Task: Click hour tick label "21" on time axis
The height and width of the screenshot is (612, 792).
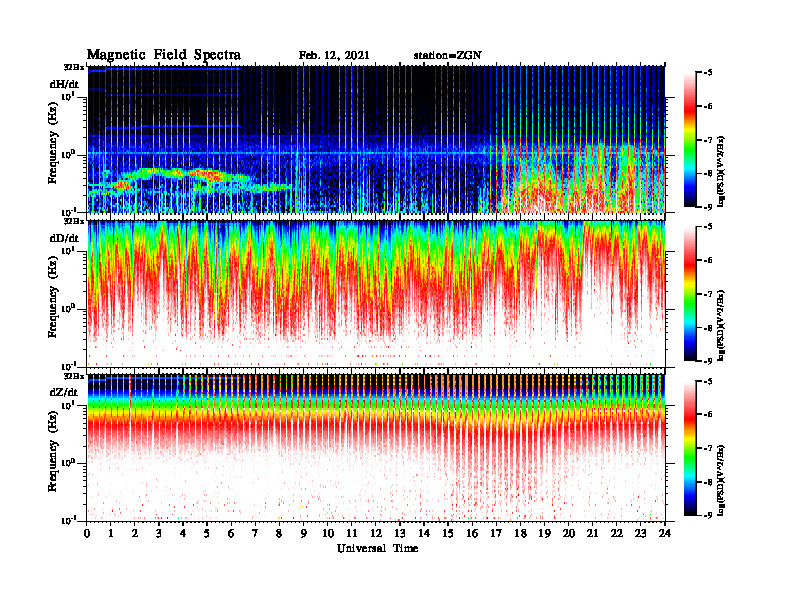Action: (x=592, y=534)
